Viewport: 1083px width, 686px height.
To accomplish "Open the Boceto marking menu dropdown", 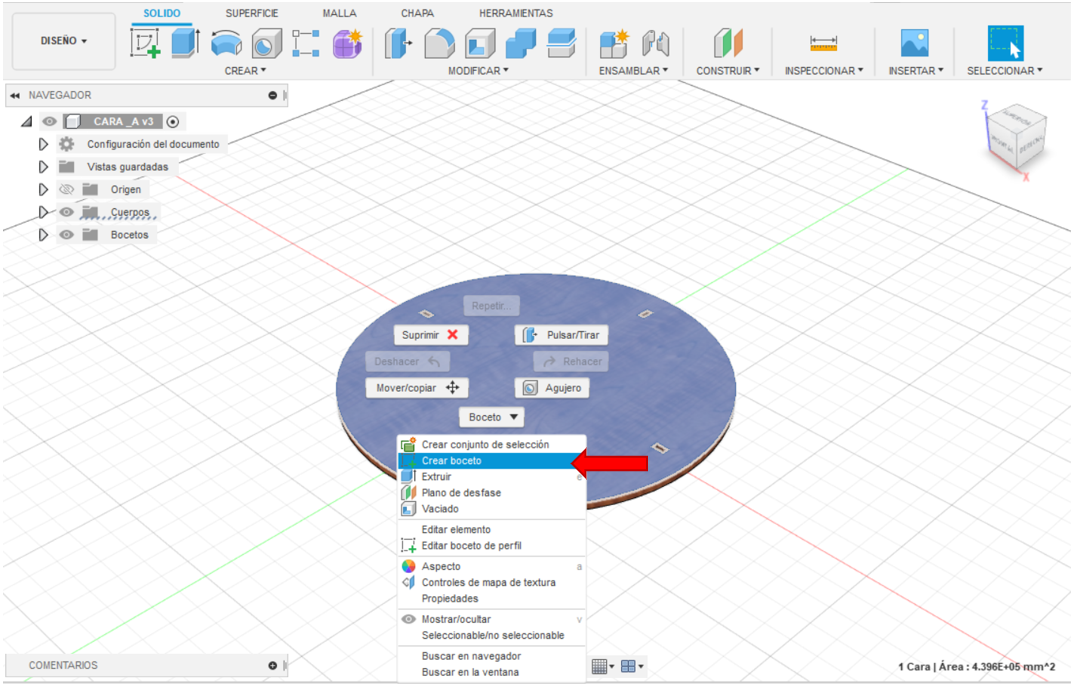I will pyautogui.click(x=492, y=417).
